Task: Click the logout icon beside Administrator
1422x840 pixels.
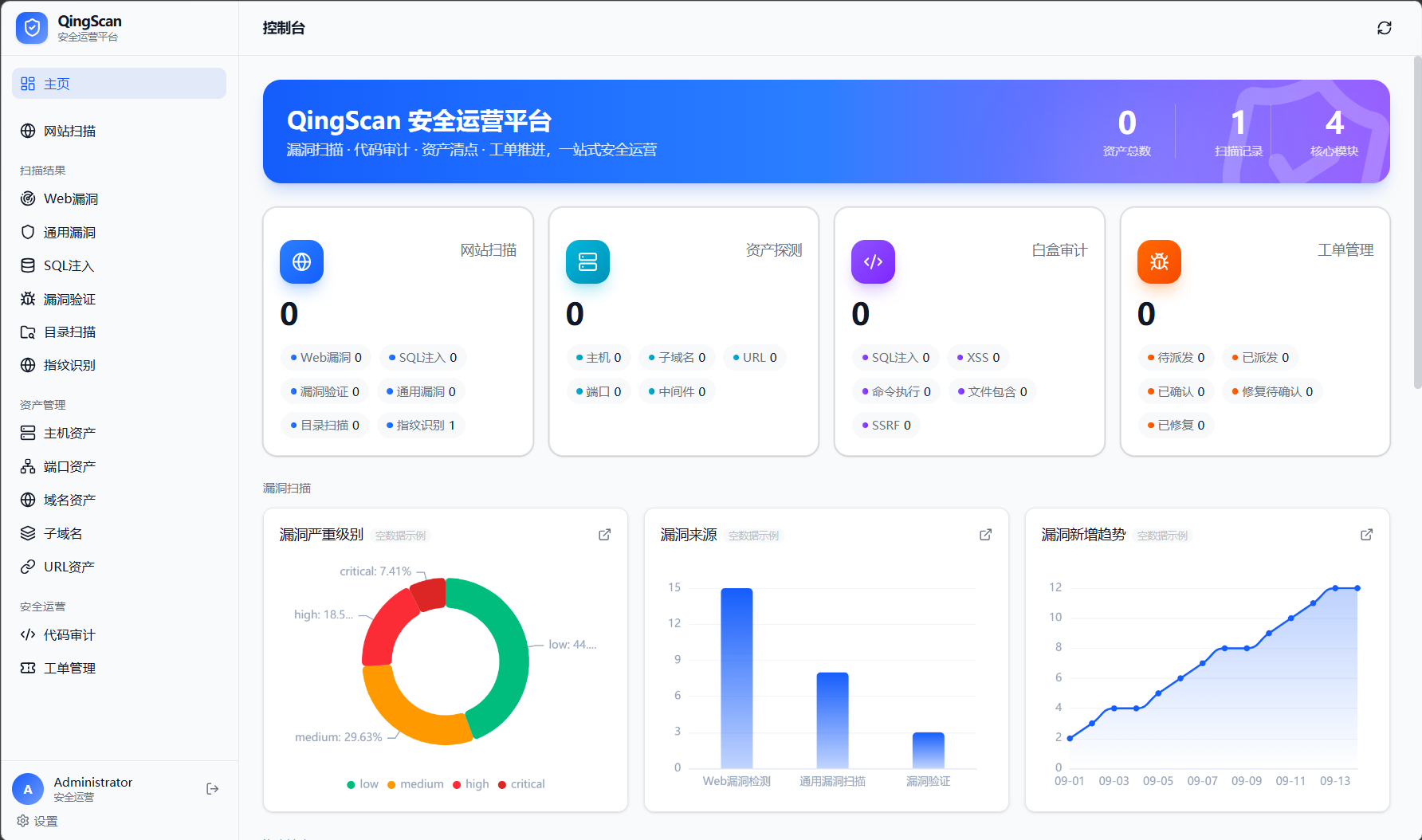Action: [213, 789]
